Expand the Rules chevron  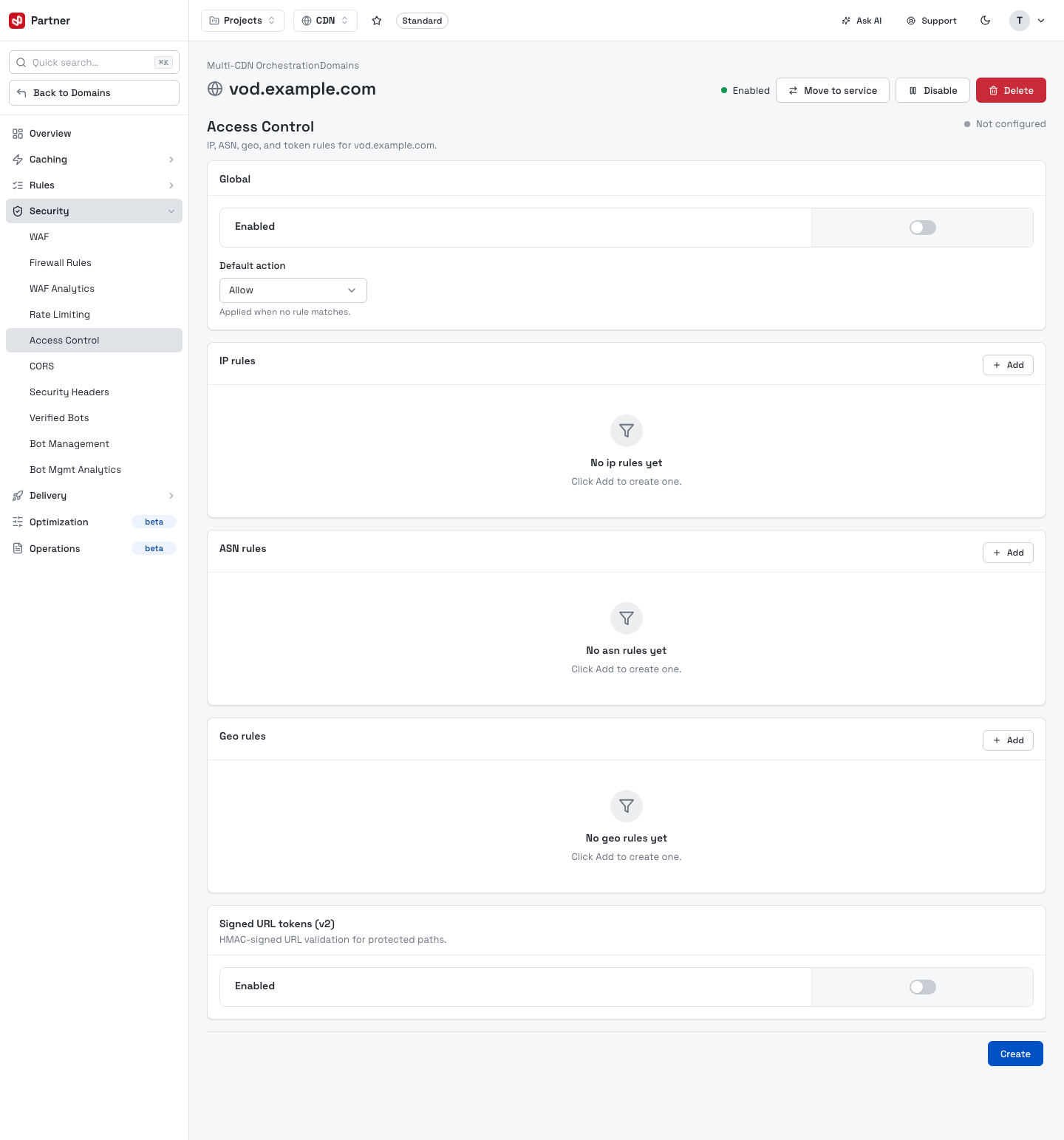(x=171, y=185)
